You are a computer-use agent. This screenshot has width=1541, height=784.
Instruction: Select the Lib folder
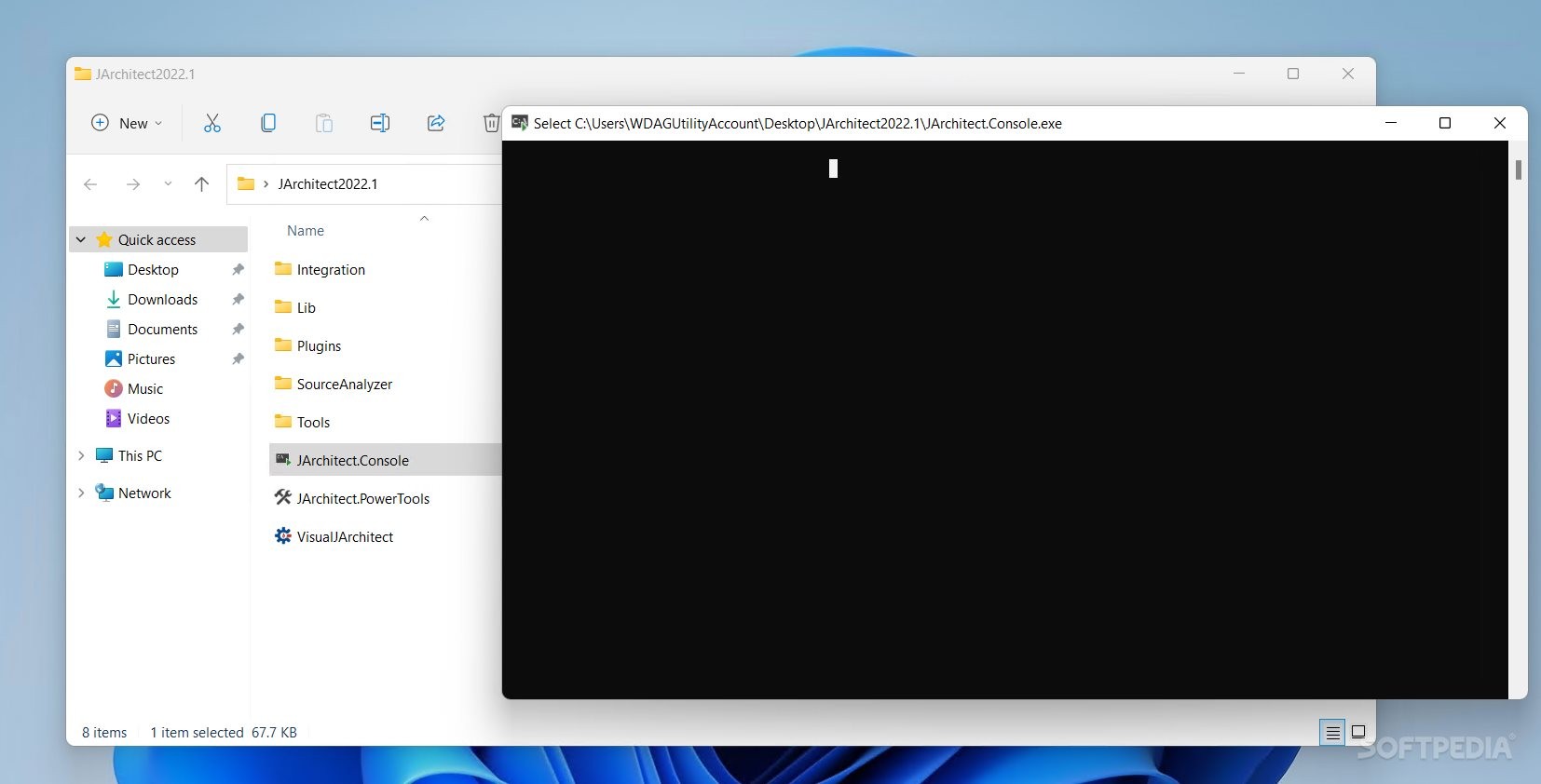pyautogui.click(x=307, y=307)
